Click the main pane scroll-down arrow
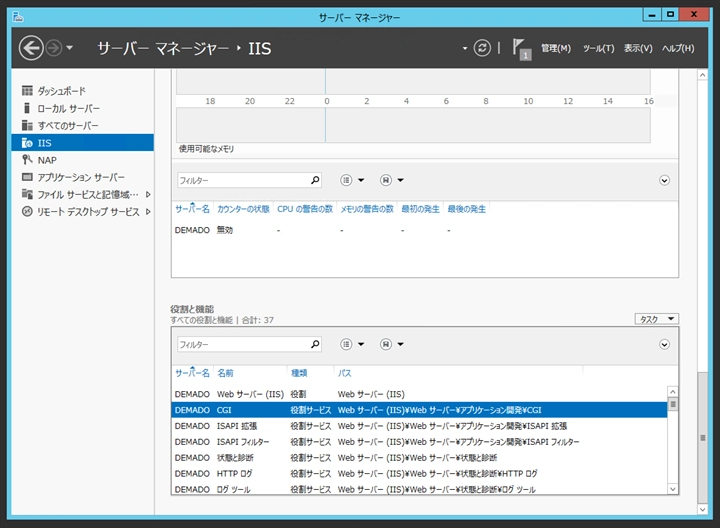720x528 pixels. click(702, 509)
